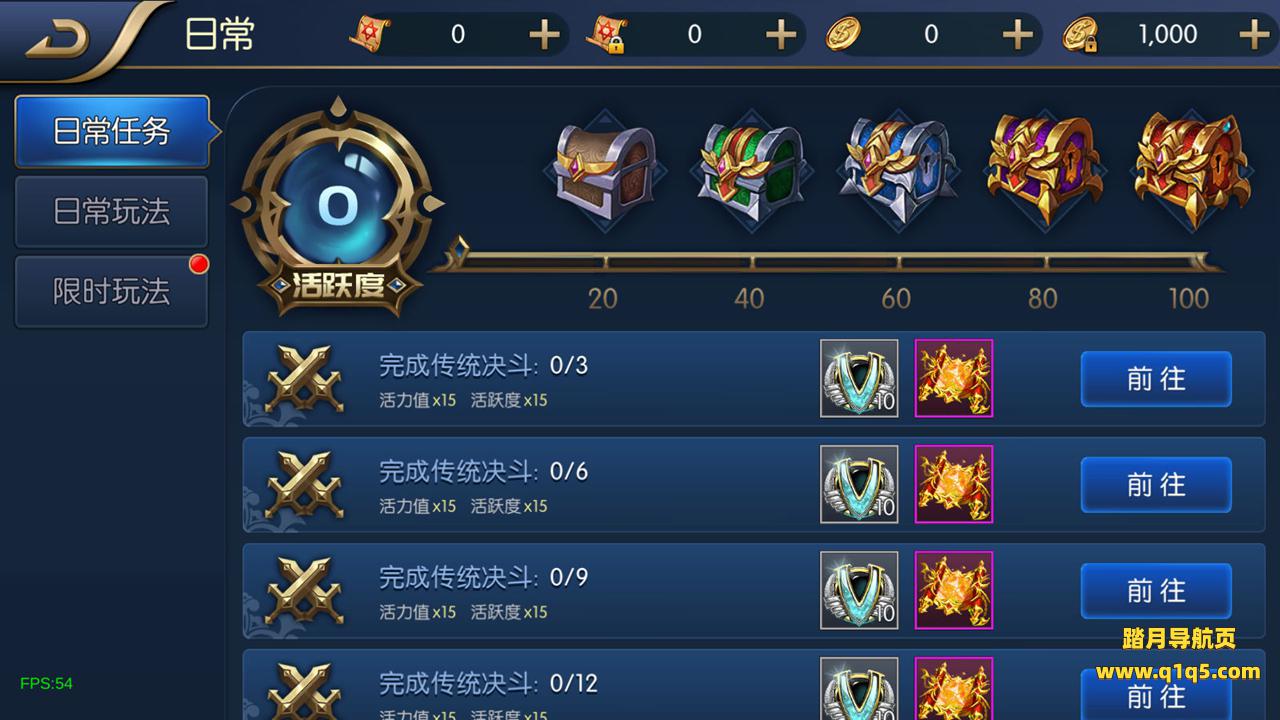Click the activity progress bar at 60
This screenshot has height=720, width=1280.
click(897, 263)
